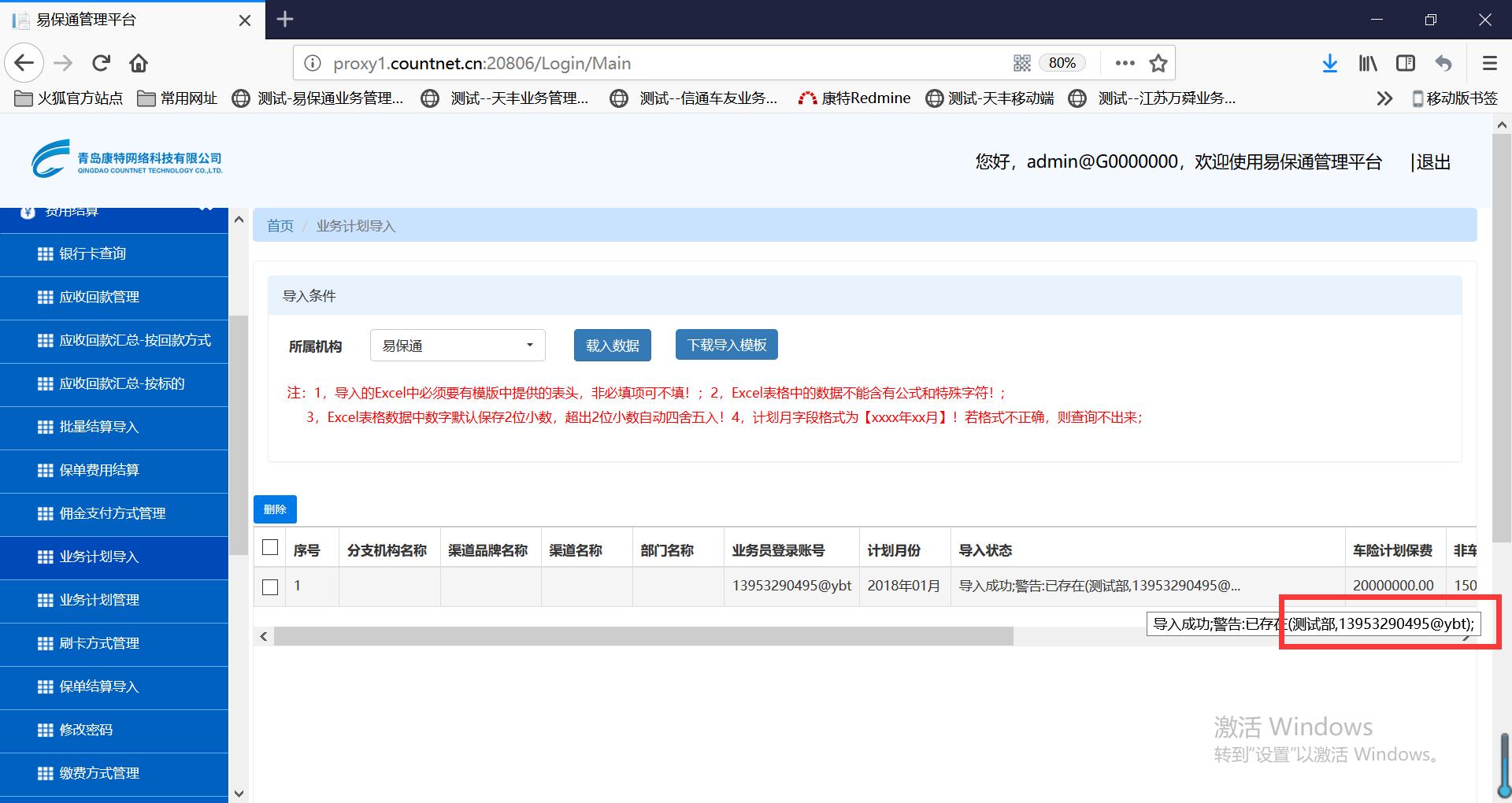The height and width of the screenshot is (803, 1512).
Task: Check the box for row 1
Action: (270, 587)
